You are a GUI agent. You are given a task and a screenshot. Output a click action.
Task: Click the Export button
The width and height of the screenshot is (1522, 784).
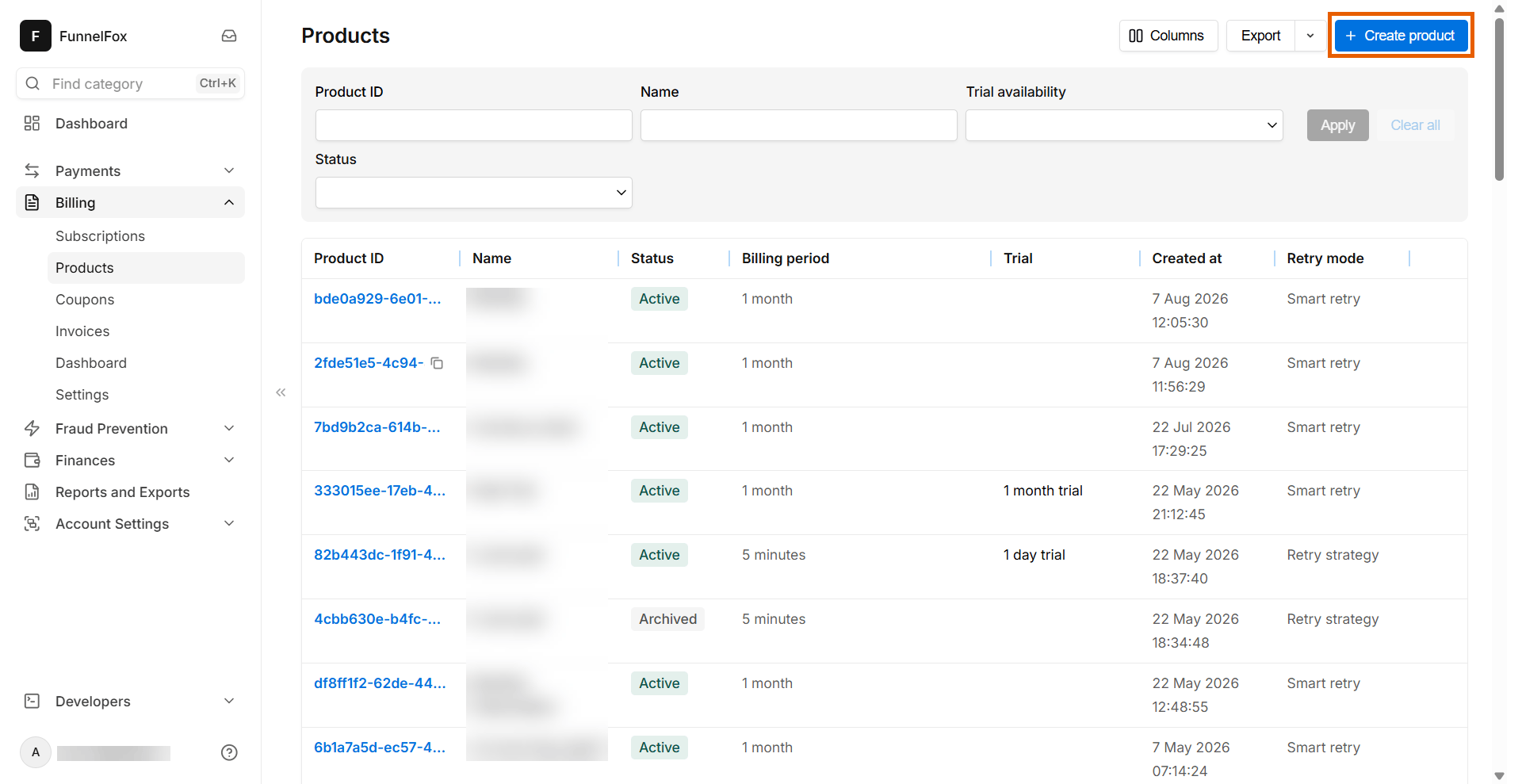click(x=1260, y=36)
